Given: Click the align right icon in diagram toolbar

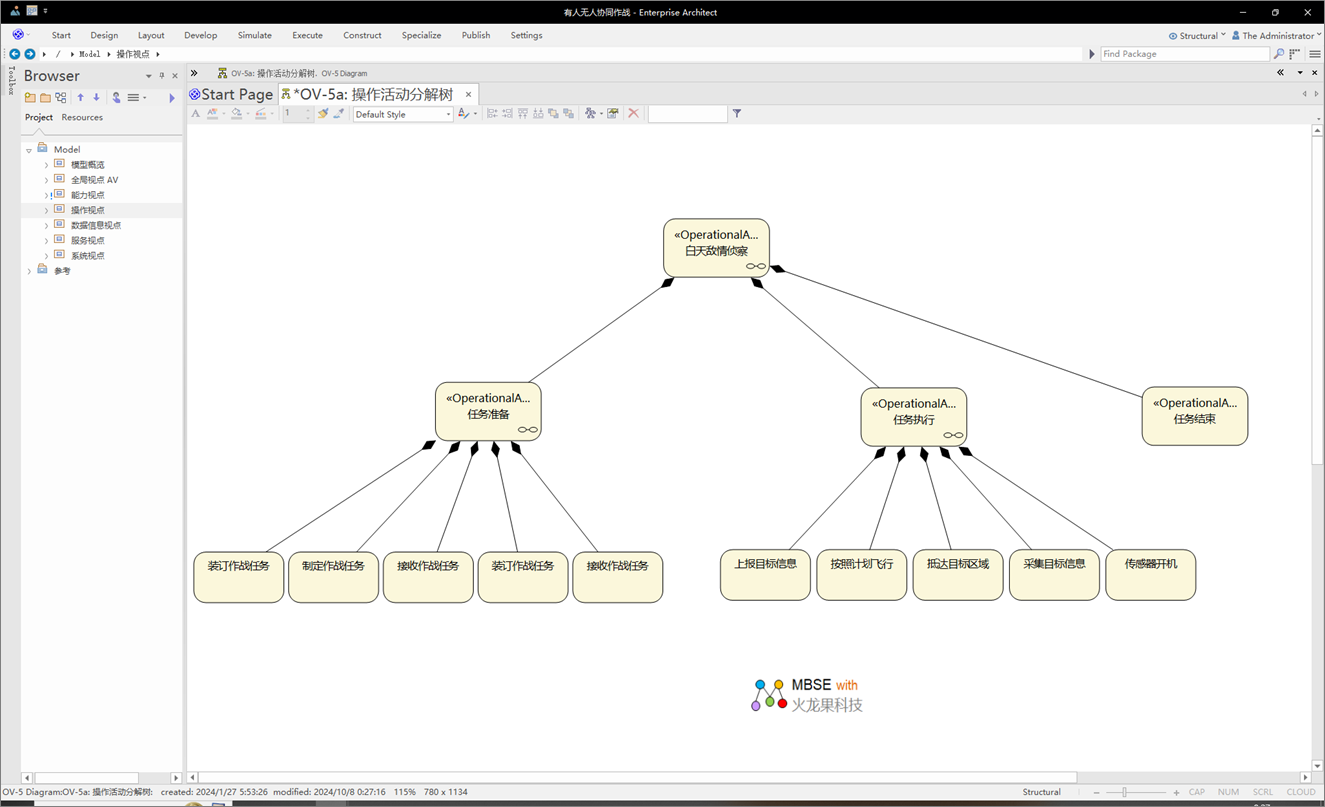Looking at the screenshot, I should 507,114.
